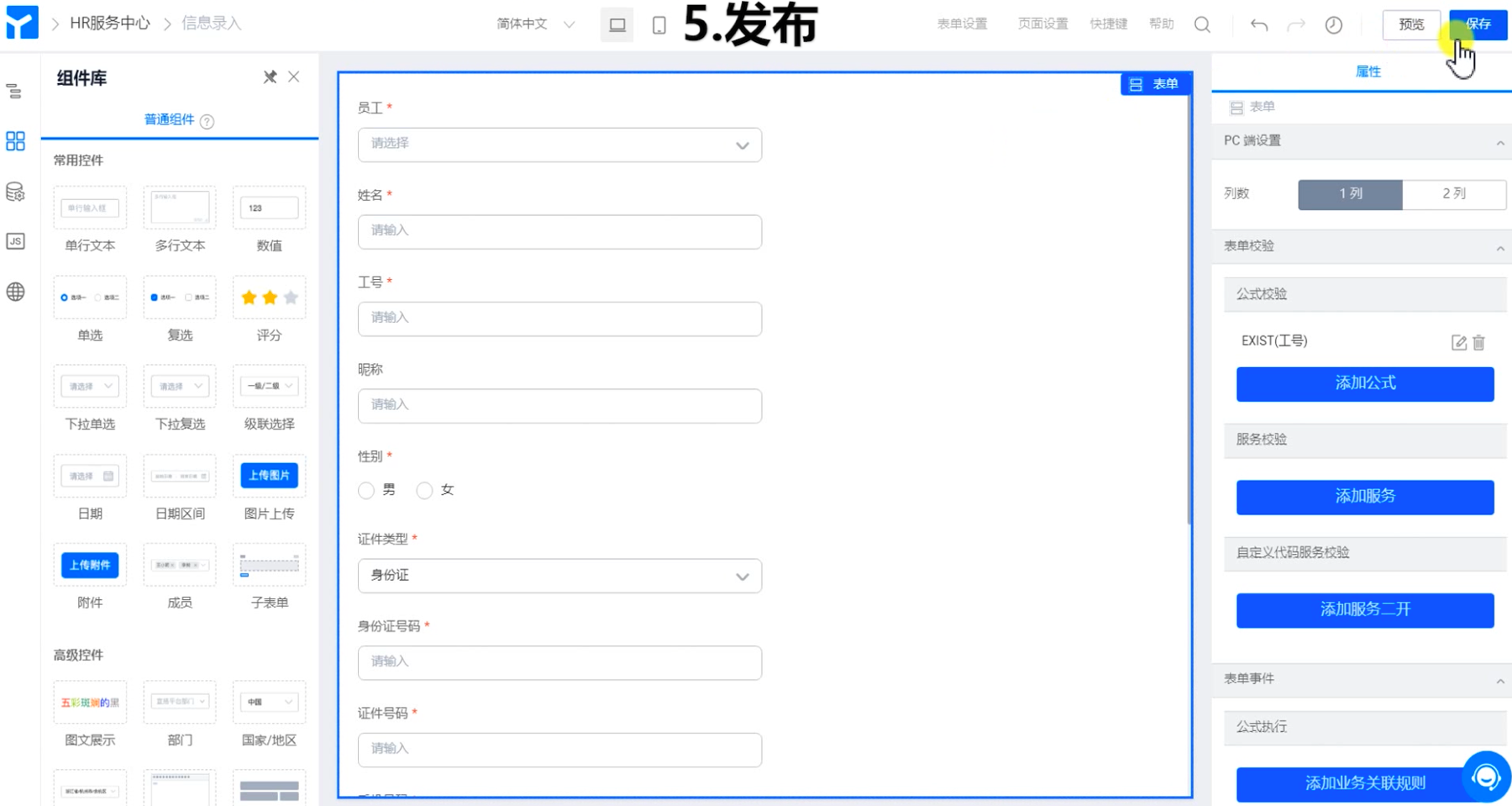Undo the last action

point(1258,24)
